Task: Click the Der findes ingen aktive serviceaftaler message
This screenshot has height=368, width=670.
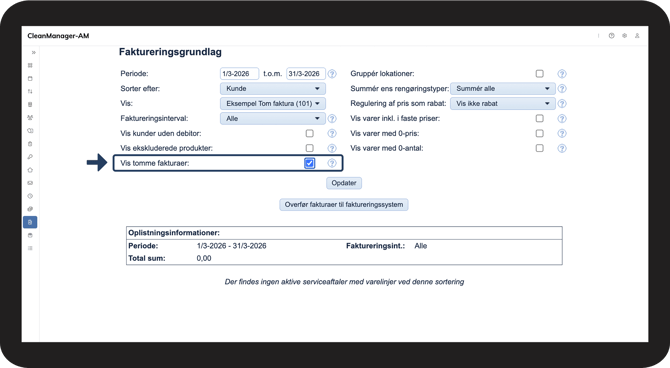Action: pos(344,282)
